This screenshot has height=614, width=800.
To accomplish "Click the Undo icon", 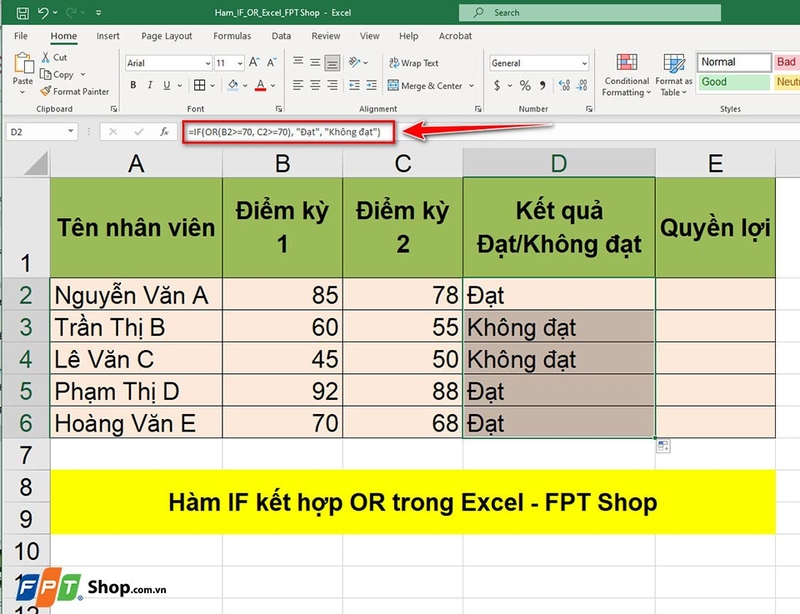I will 44,13.
